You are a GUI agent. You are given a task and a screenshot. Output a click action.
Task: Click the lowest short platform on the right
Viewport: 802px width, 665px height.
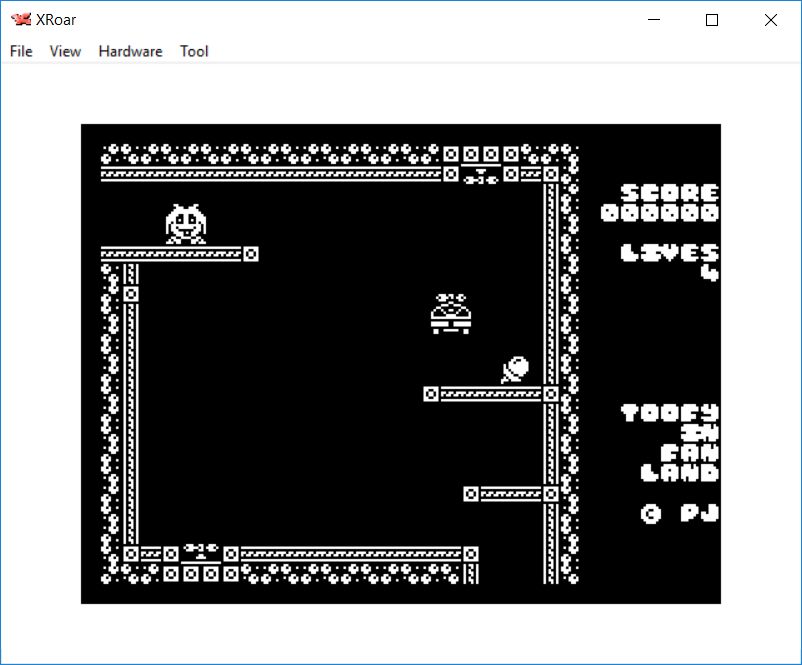click(x=509, y=494)
